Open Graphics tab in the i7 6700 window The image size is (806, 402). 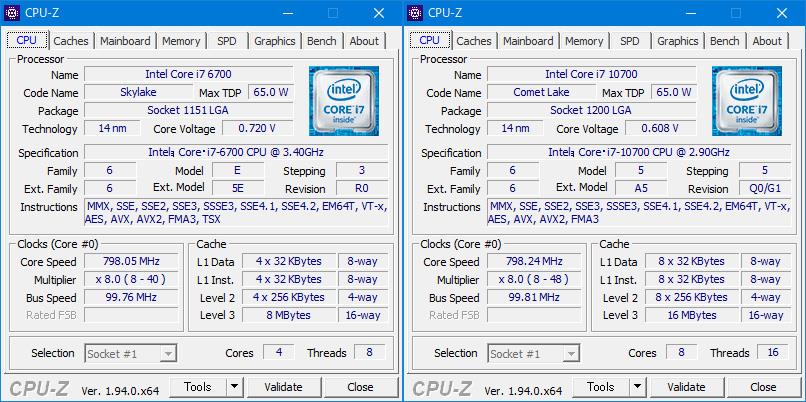(274, 41)
